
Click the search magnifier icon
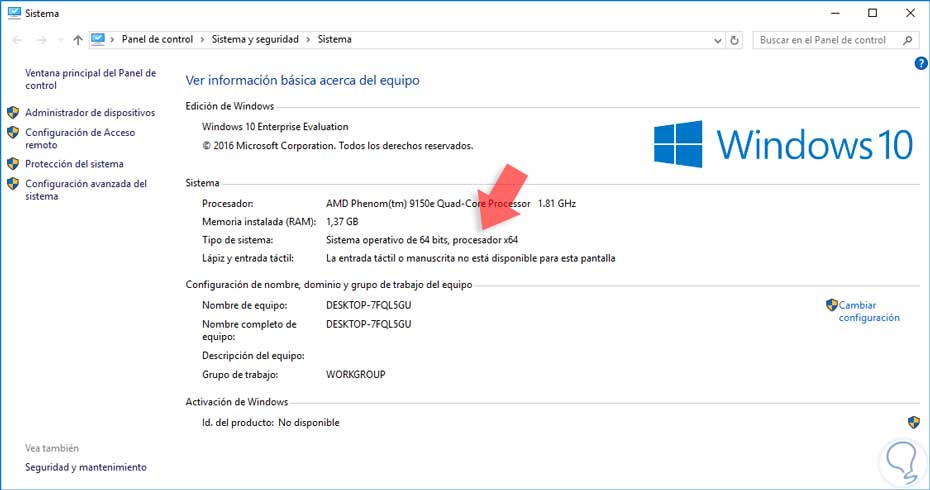(x=907, y=40)
